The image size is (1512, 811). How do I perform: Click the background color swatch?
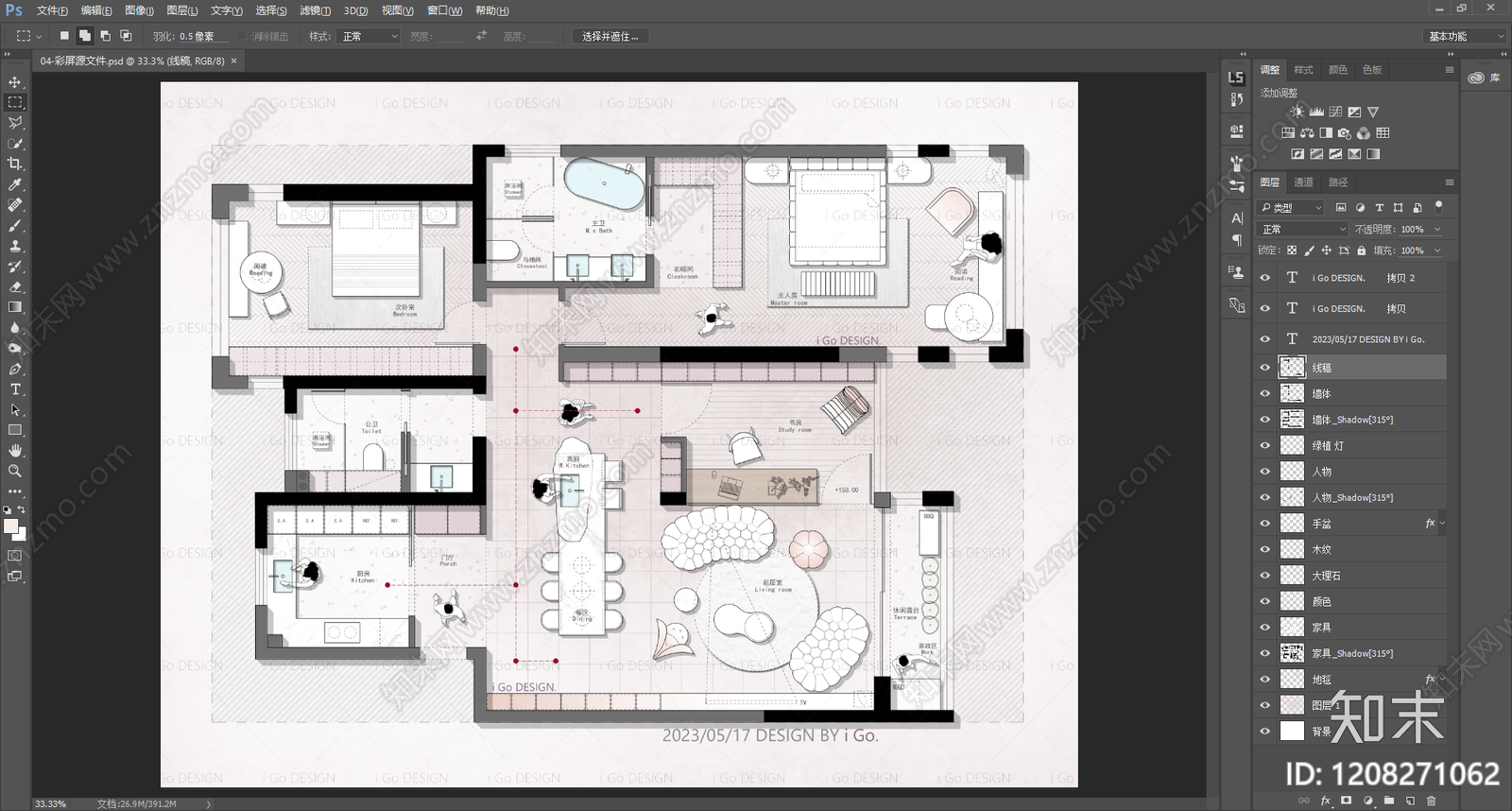coord(21,535)
